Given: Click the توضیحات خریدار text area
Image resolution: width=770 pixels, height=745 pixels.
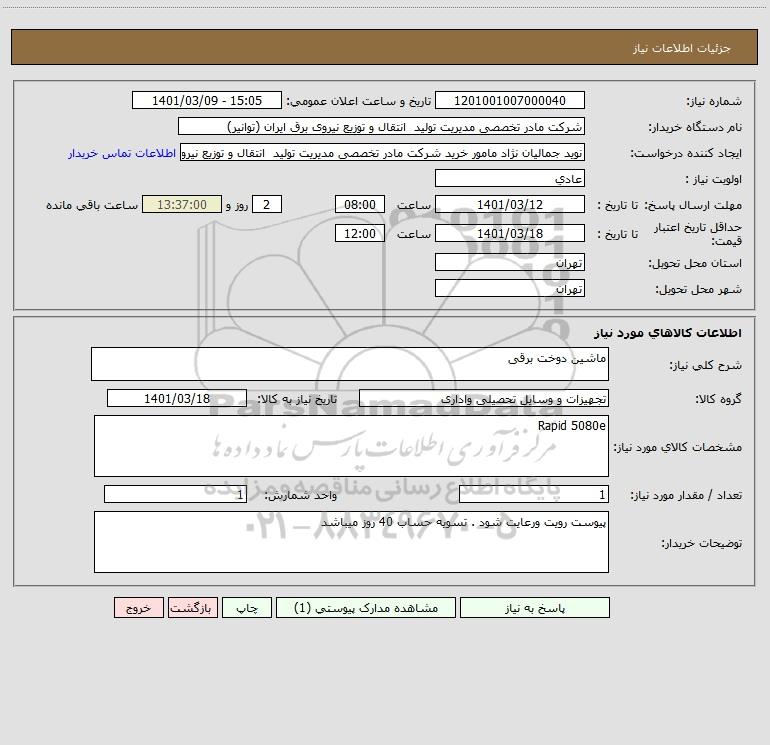Looking at the screenshot, I should (x=351, y=542).
